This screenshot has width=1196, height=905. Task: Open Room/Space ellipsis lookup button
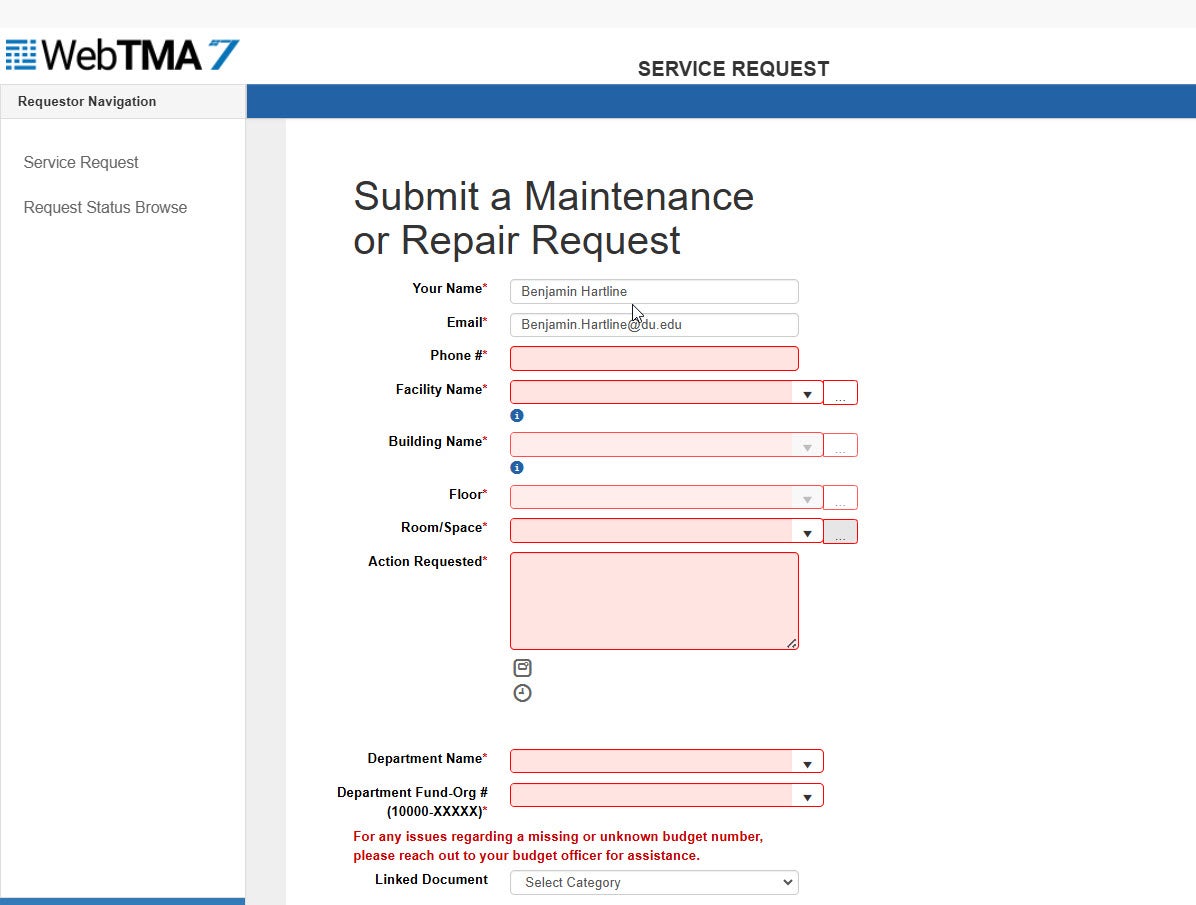[x=840, y=532]
